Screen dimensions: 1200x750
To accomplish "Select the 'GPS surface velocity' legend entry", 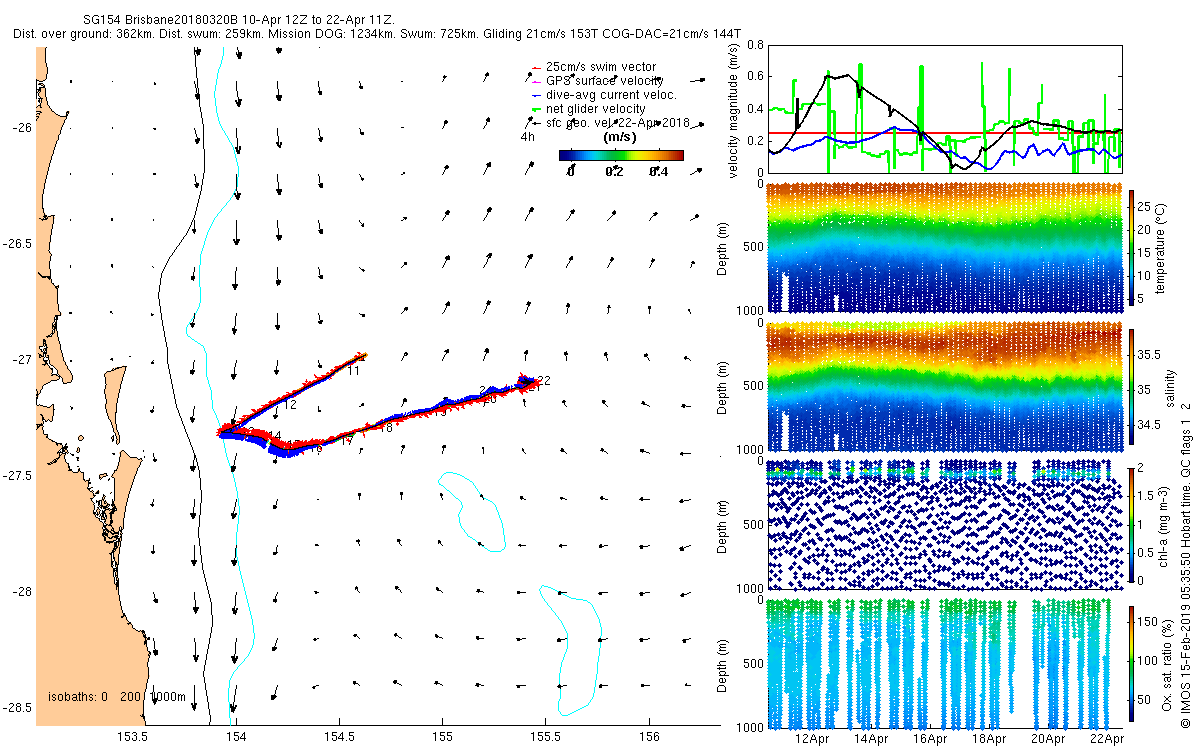I will pos(596,81).
